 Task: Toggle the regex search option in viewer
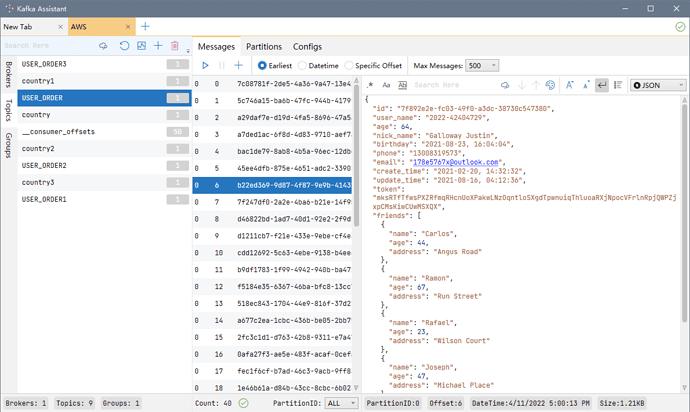tap(370, 86)
